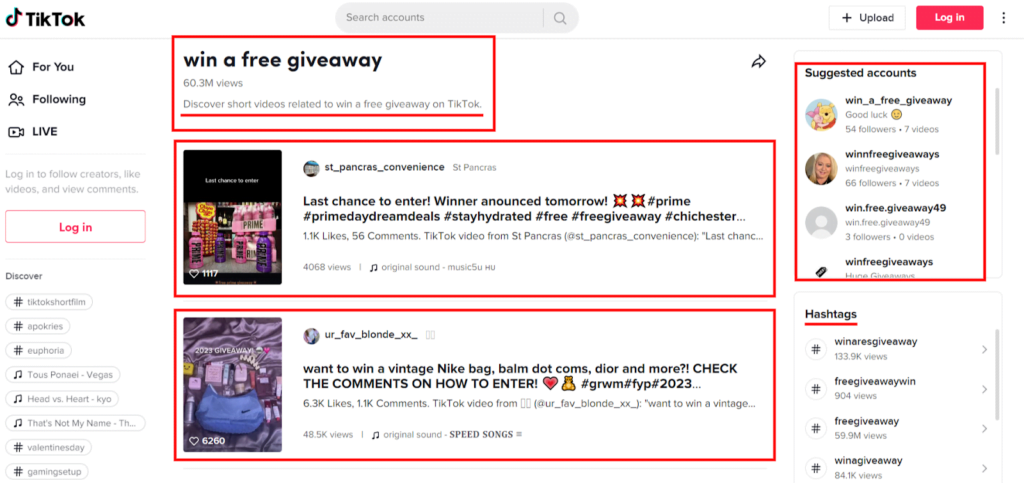Click the red Log in button in the header

pyautogui.click(x=950, y=18)
